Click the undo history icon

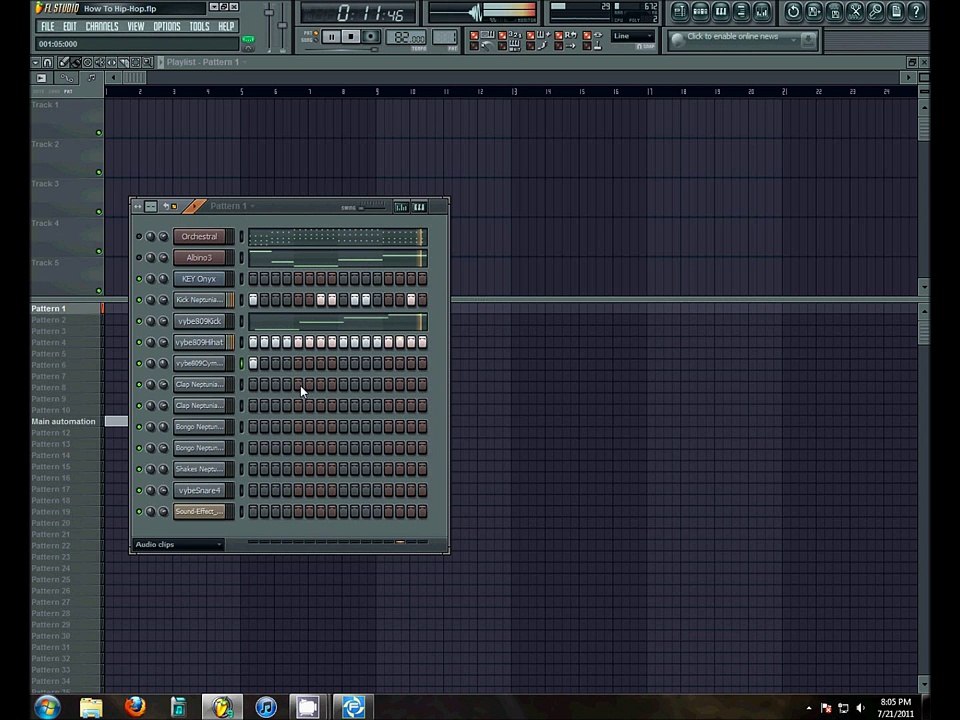click(x=793, y=11)
